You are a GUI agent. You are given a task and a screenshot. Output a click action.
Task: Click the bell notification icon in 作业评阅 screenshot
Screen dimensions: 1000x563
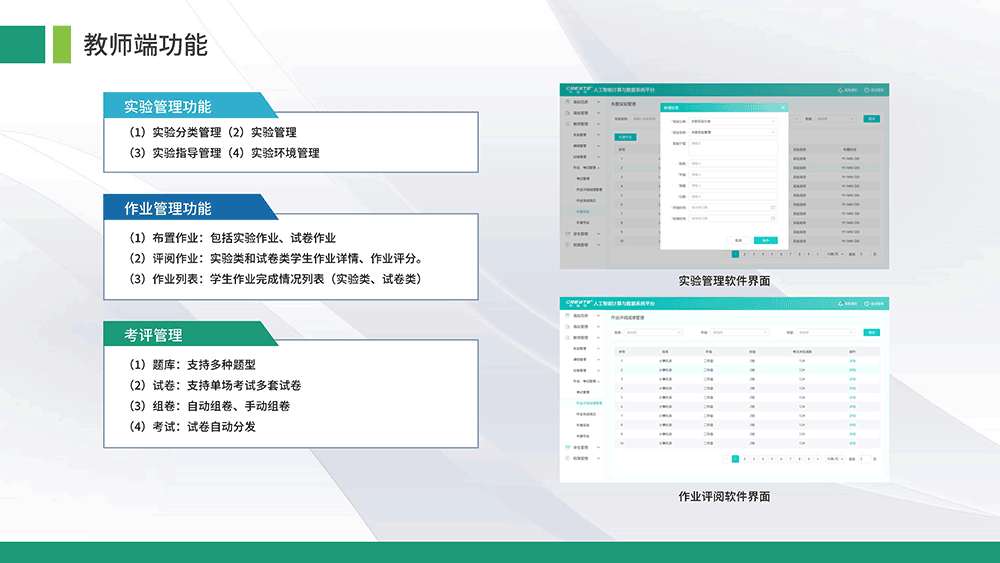pos(841,303)
